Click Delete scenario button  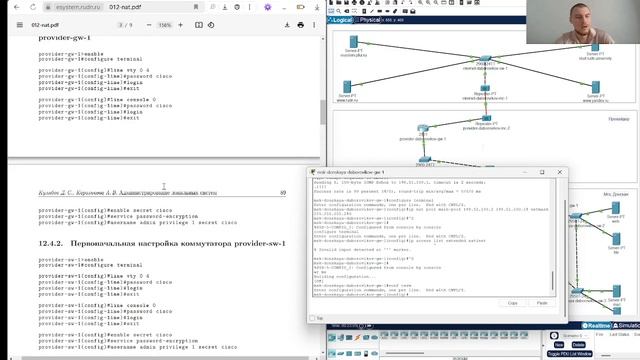coord(578,345)
